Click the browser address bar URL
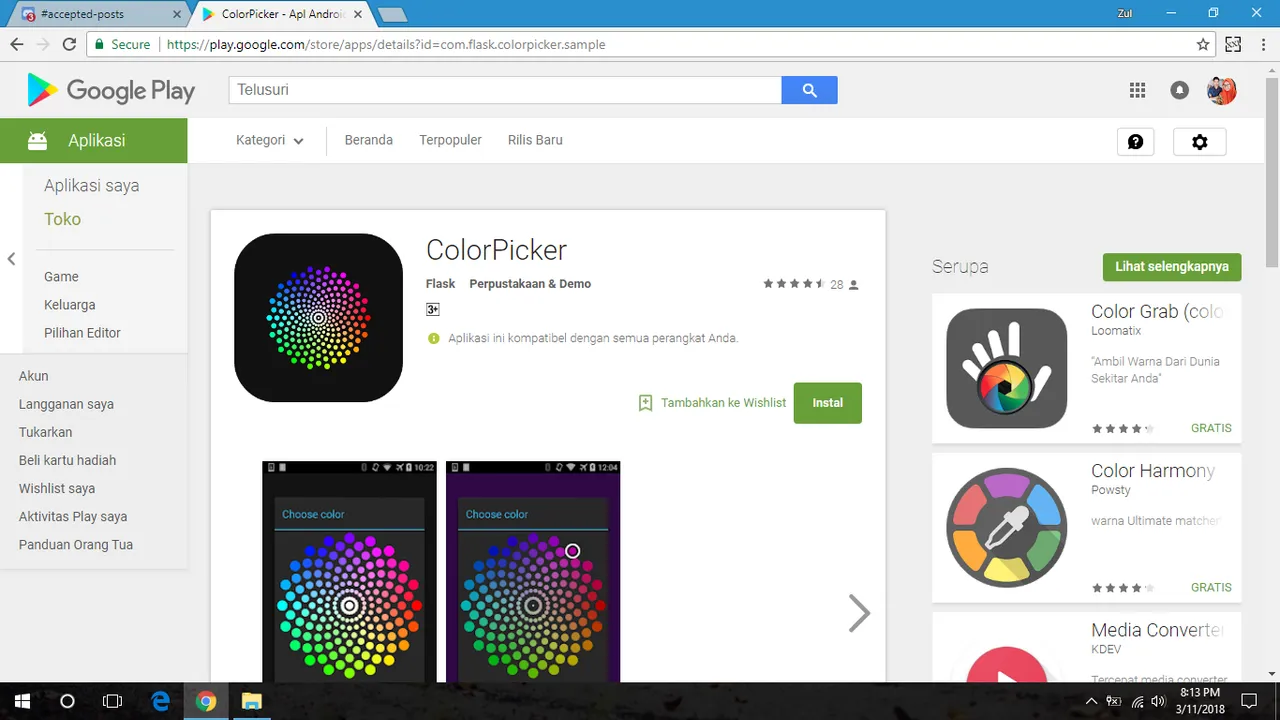The height and width of the screenshot is (720, 1280). click(x=386, y=44)
